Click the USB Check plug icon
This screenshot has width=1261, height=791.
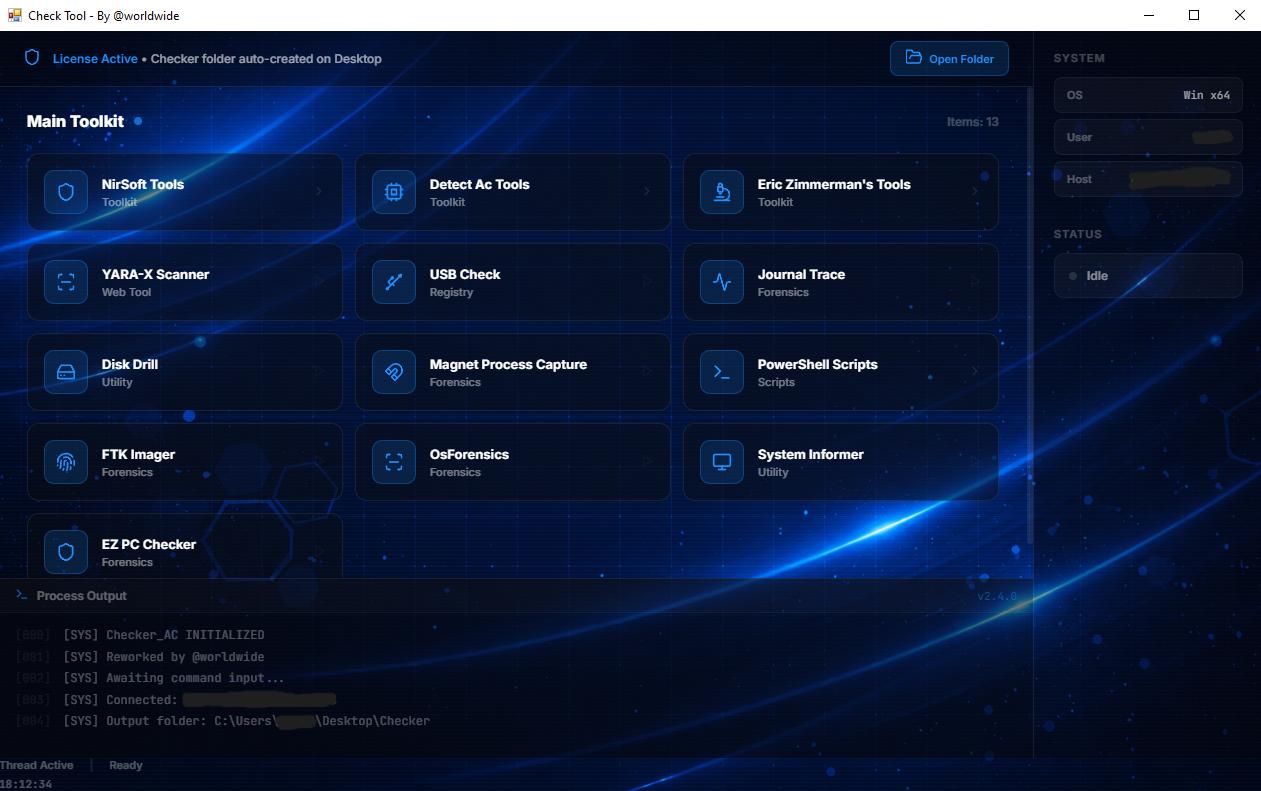[x=394, y=282]
